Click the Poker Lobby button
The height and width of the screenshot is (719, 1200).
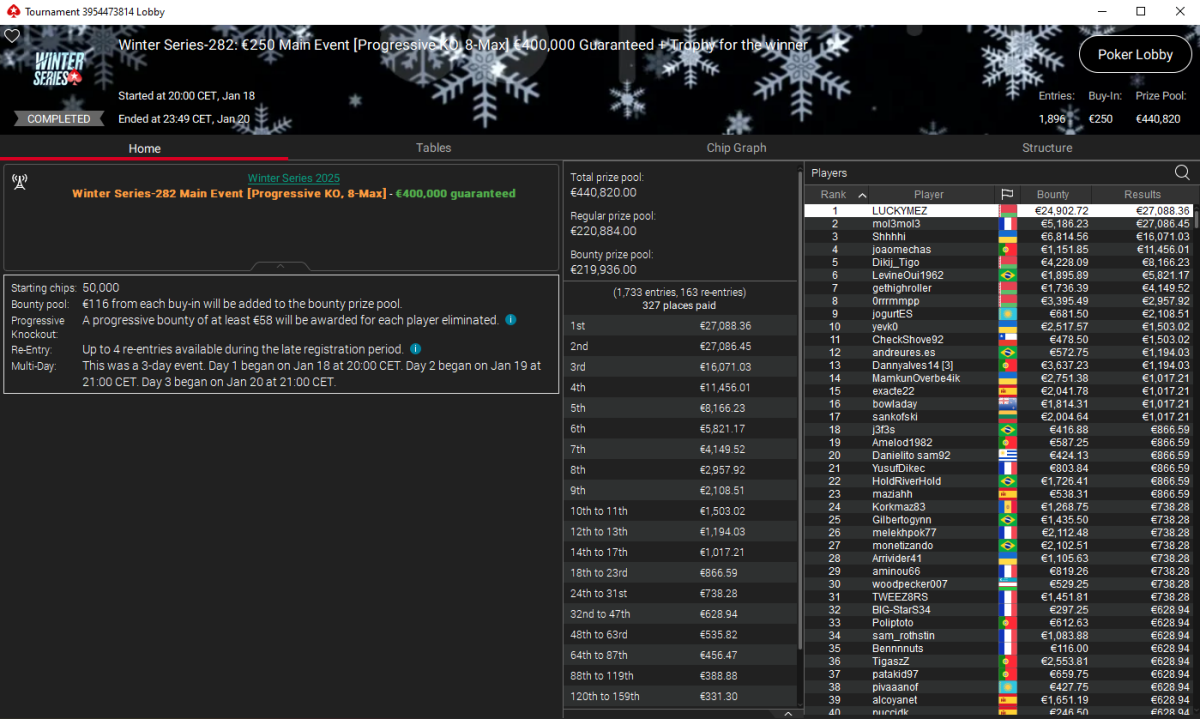pyautogui.click(x=1135, y=55)
